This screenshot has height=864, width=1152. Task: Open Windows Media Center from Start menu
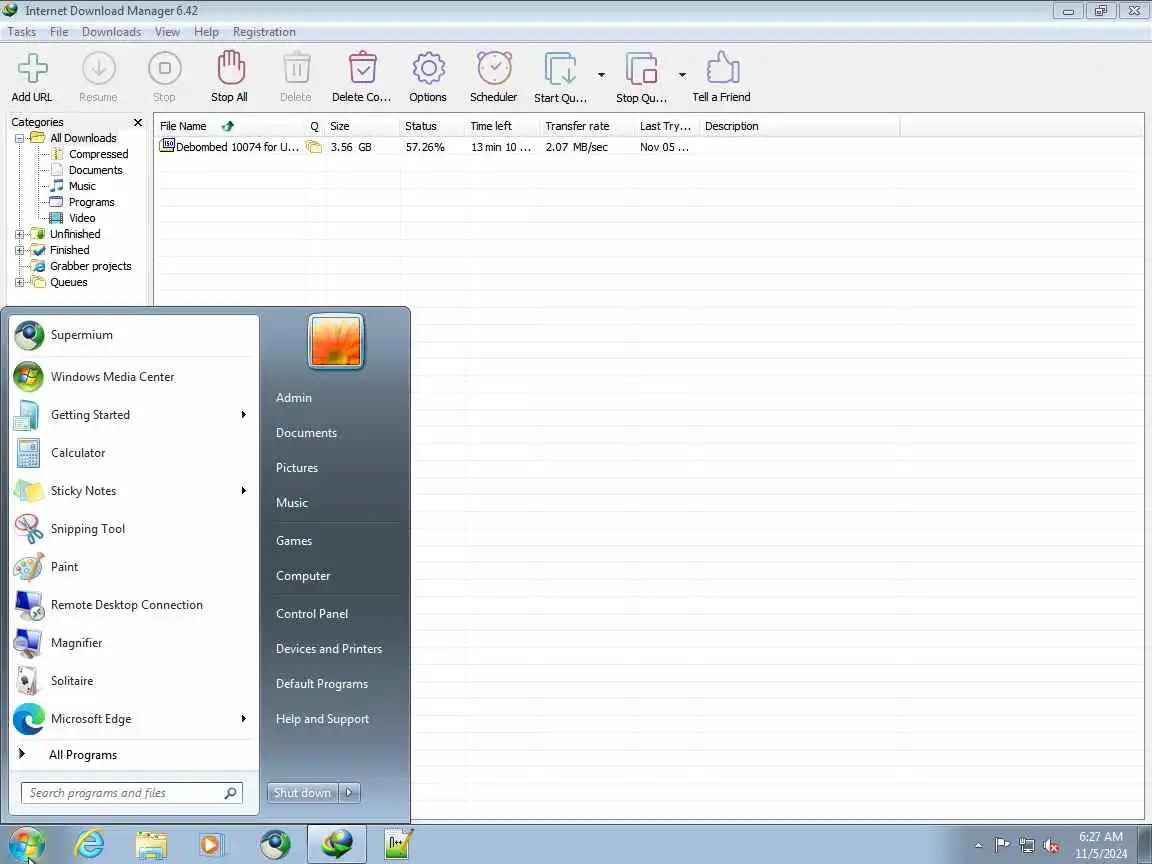[x=134, y=377]
